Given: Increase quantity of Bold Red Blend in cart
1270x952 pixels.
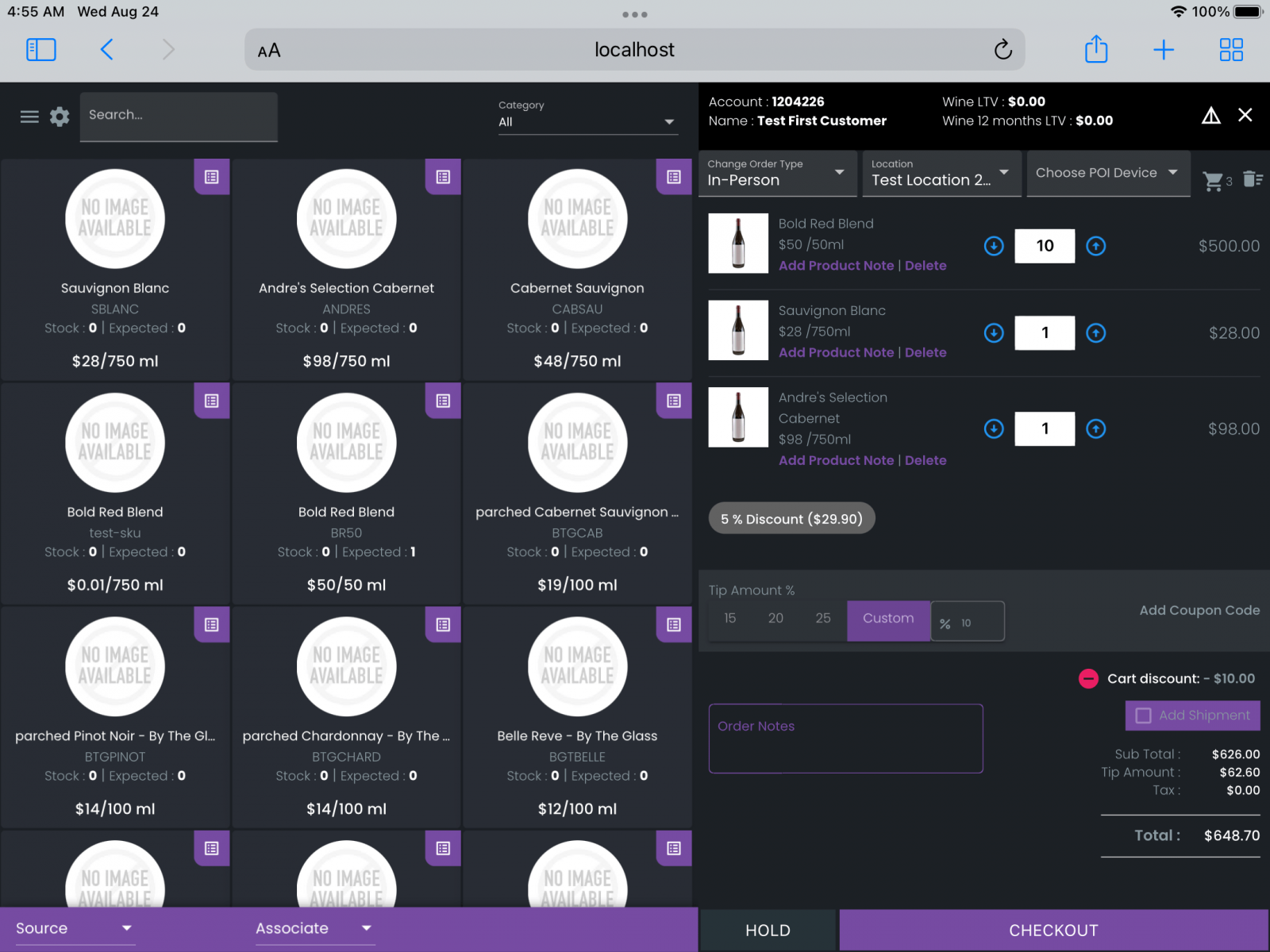Looking at the screenshot, I should tap(1096, 246).
